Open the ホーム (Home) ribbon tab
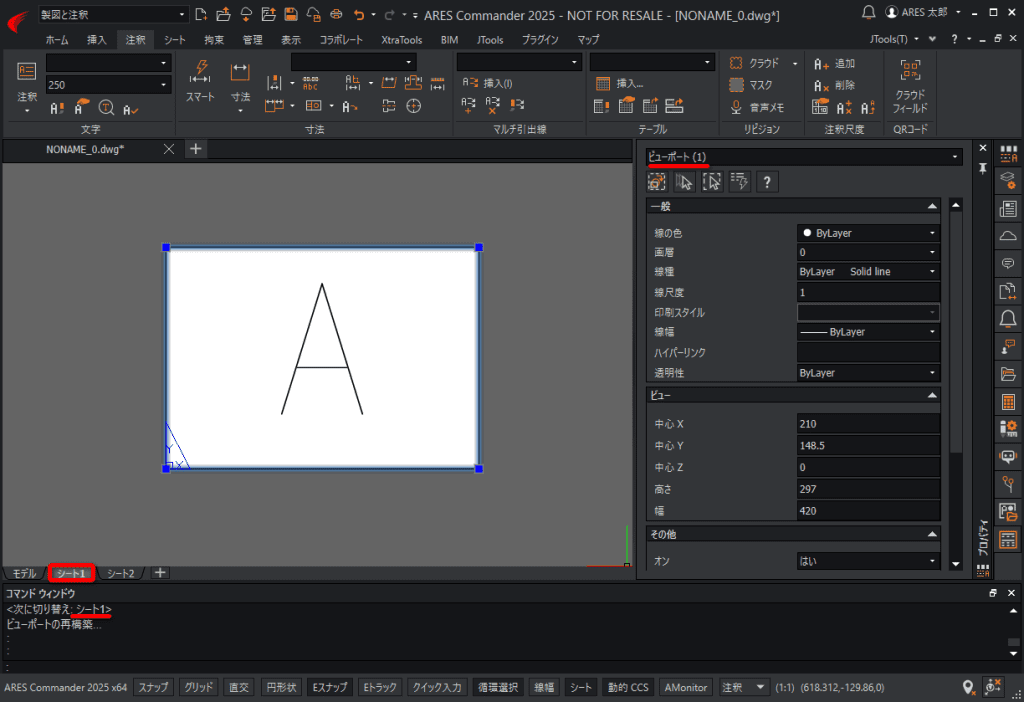 pyautogui.click(x=57, y=40)
